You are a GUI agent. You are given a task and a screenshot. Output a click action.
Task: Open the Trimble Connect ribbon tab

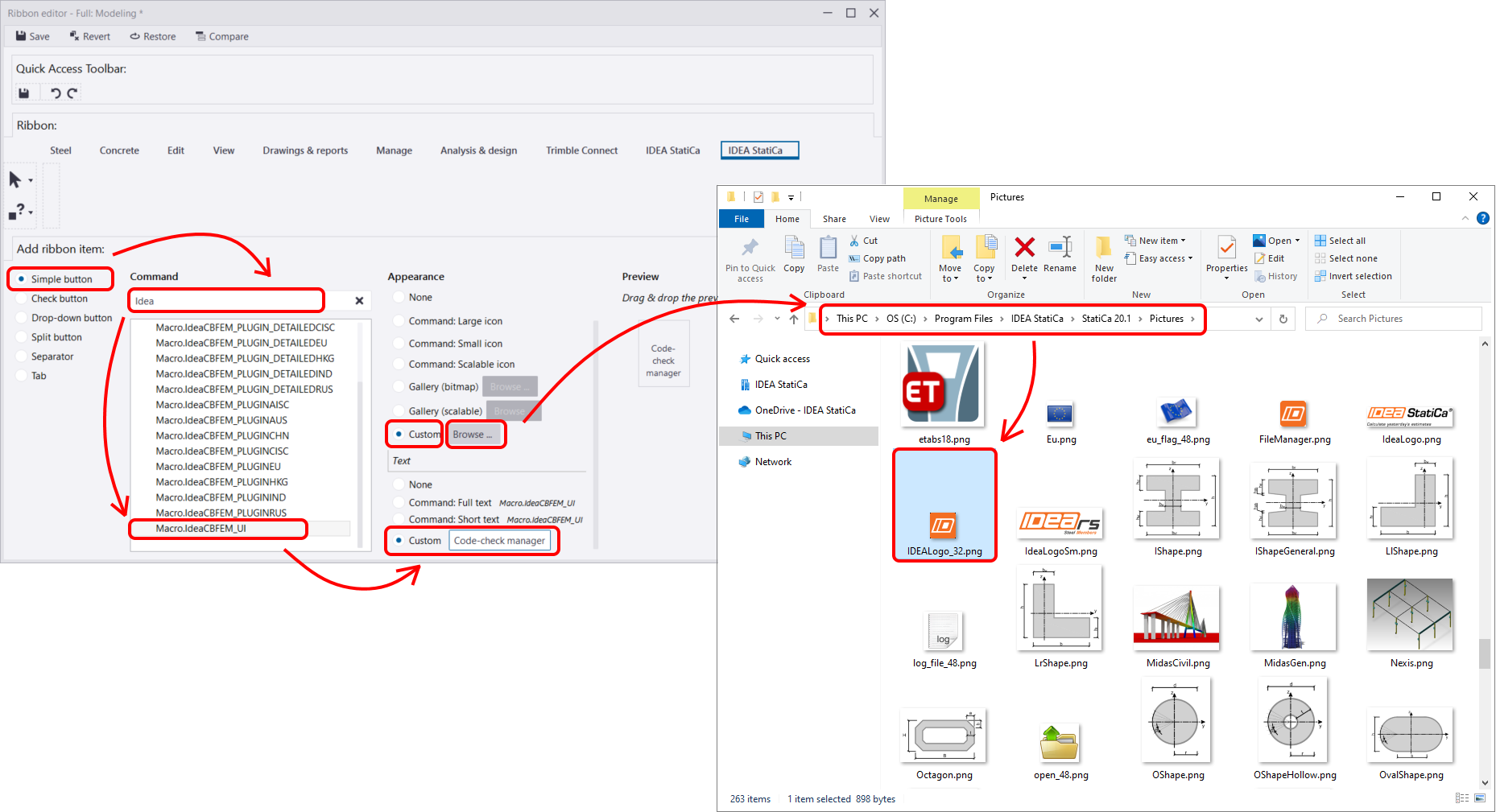coord(581,150)
